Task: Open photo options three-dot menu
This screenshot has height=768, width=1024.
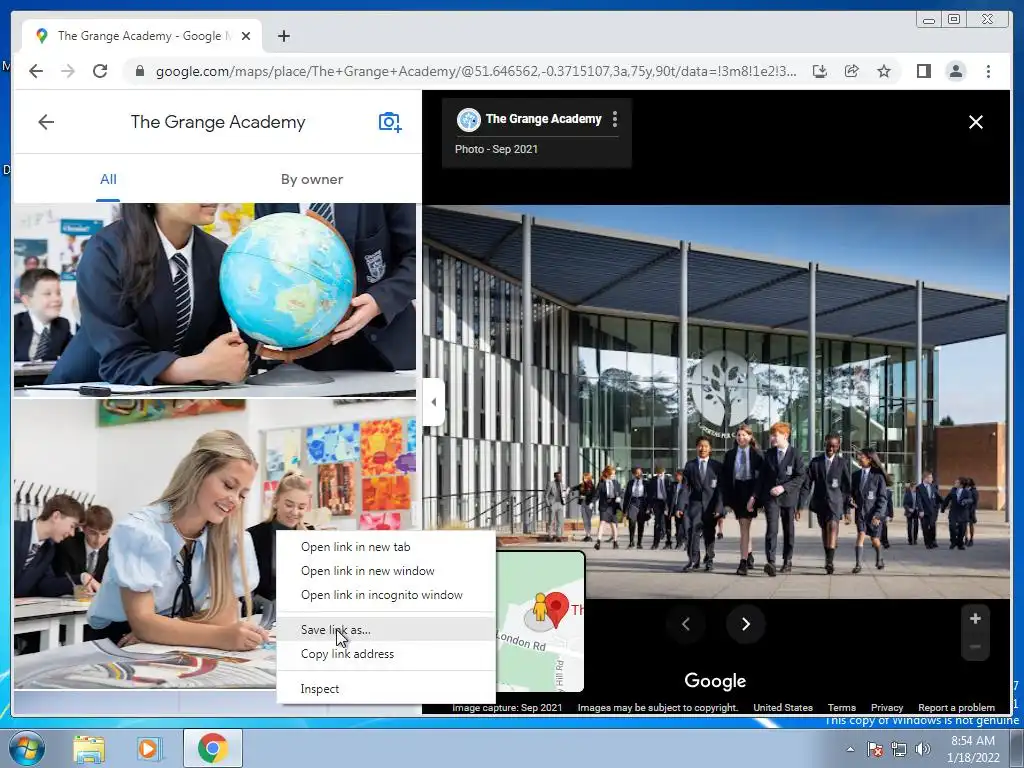Action: click(x=615, y=119)
